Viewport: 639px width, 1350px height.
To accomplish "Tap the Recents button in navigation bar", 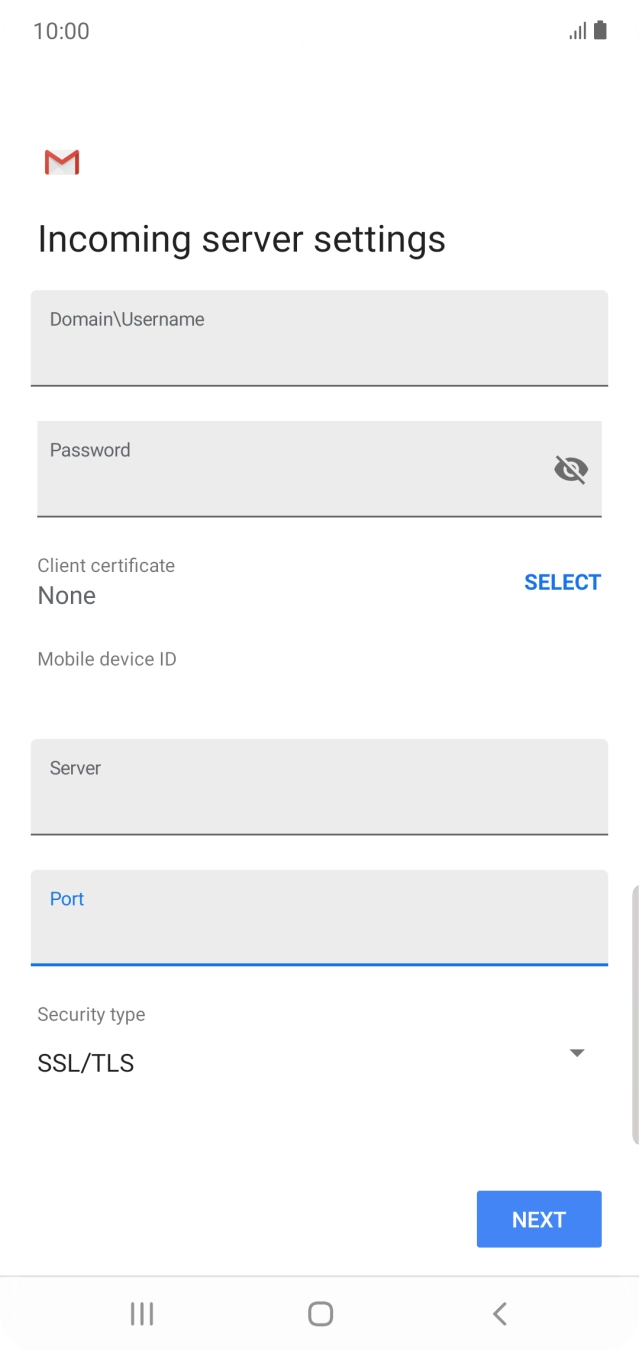I will (x=141, y=1313).
